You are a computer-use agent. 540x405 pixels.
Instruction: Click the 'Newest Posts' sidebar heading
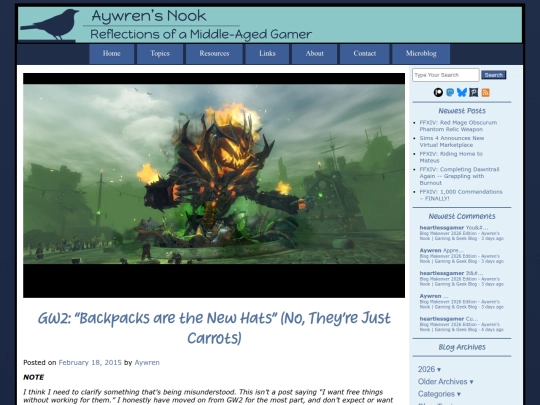[x=462, y=111]
